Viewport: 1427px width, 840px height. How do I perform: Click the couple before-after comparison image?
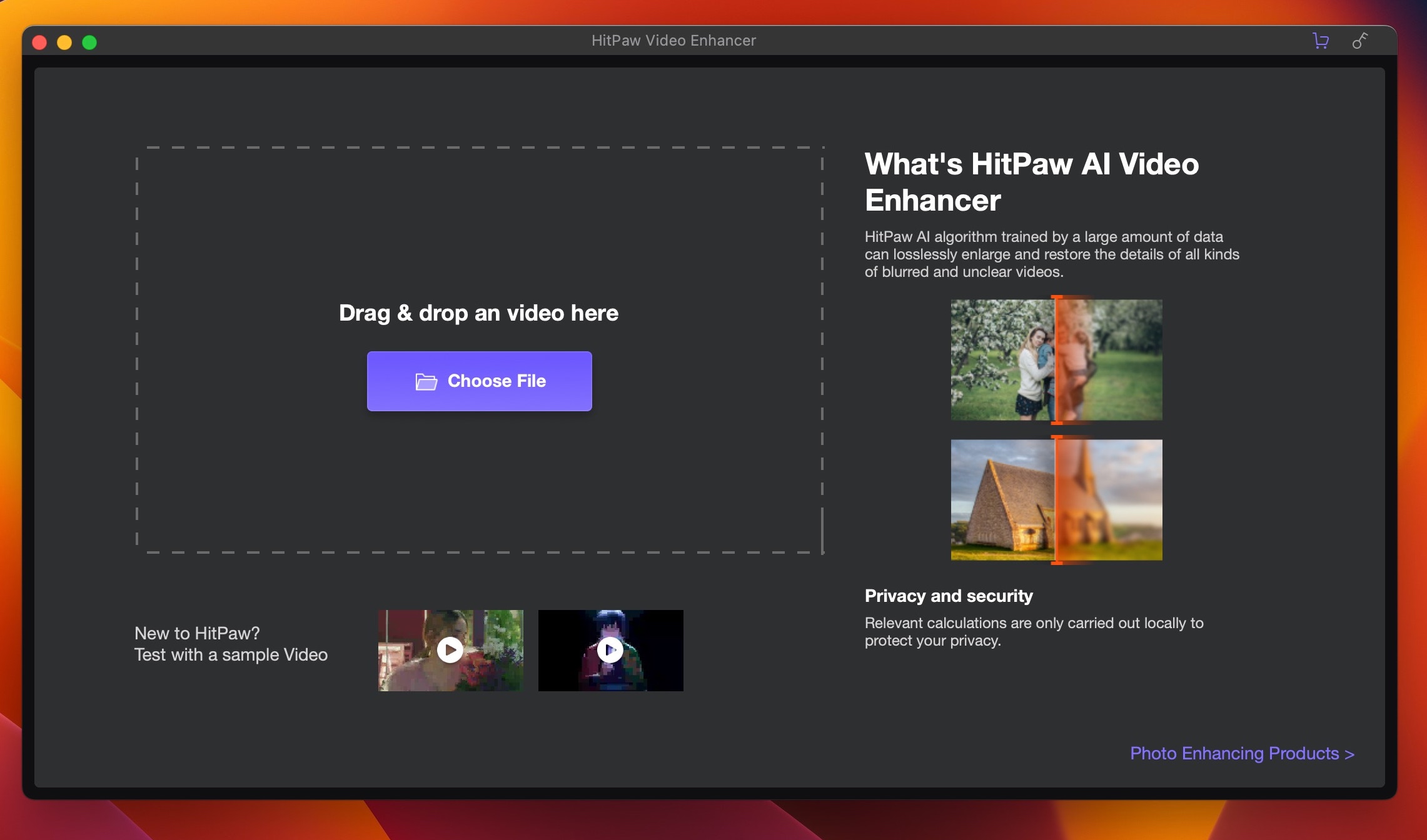click(x=1056, y=359)
